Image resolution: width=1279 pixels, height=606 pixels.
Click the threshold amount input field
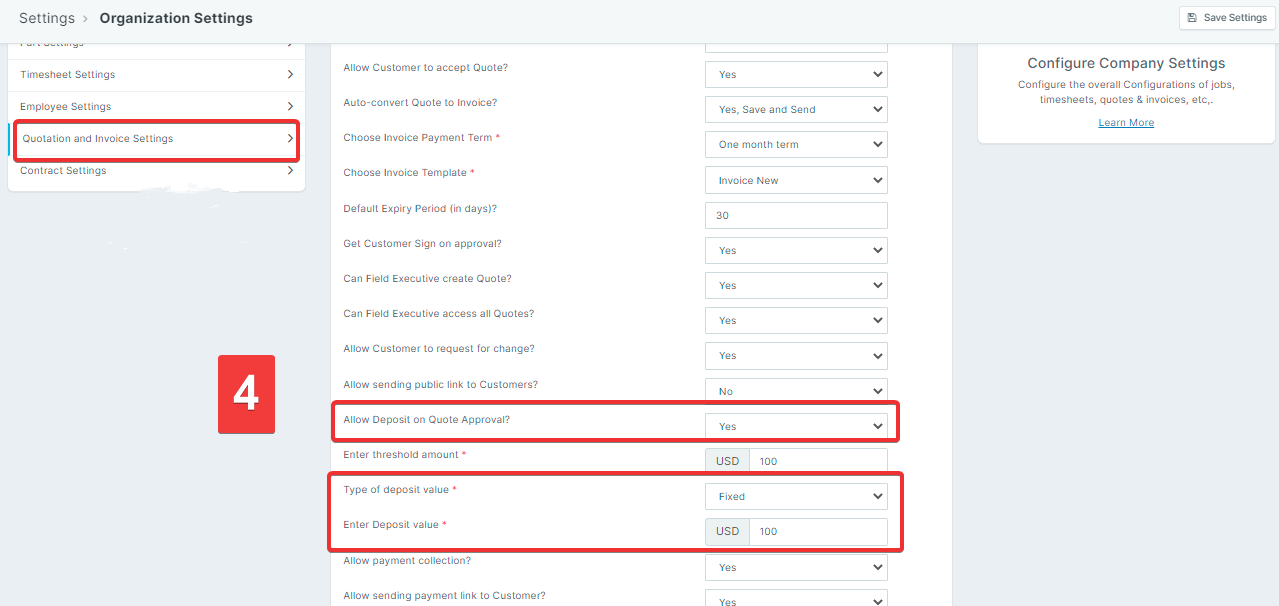coord(817,462)
